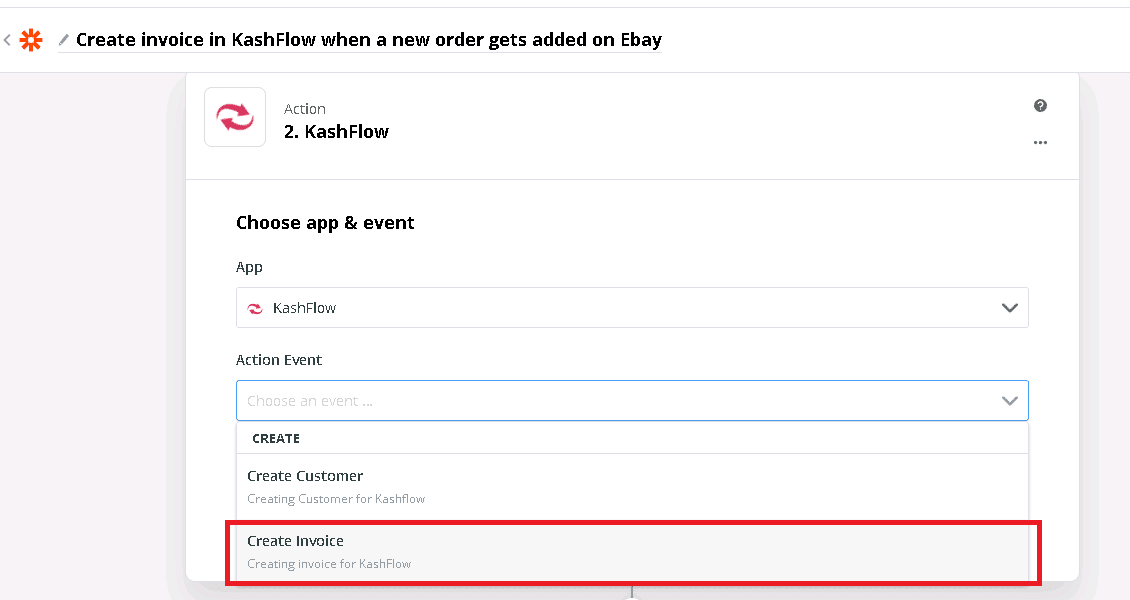Click the large KashFlow logo in step header
Image resolution: width=1130 pixels, height=600 pixels.
coord(235,117)
